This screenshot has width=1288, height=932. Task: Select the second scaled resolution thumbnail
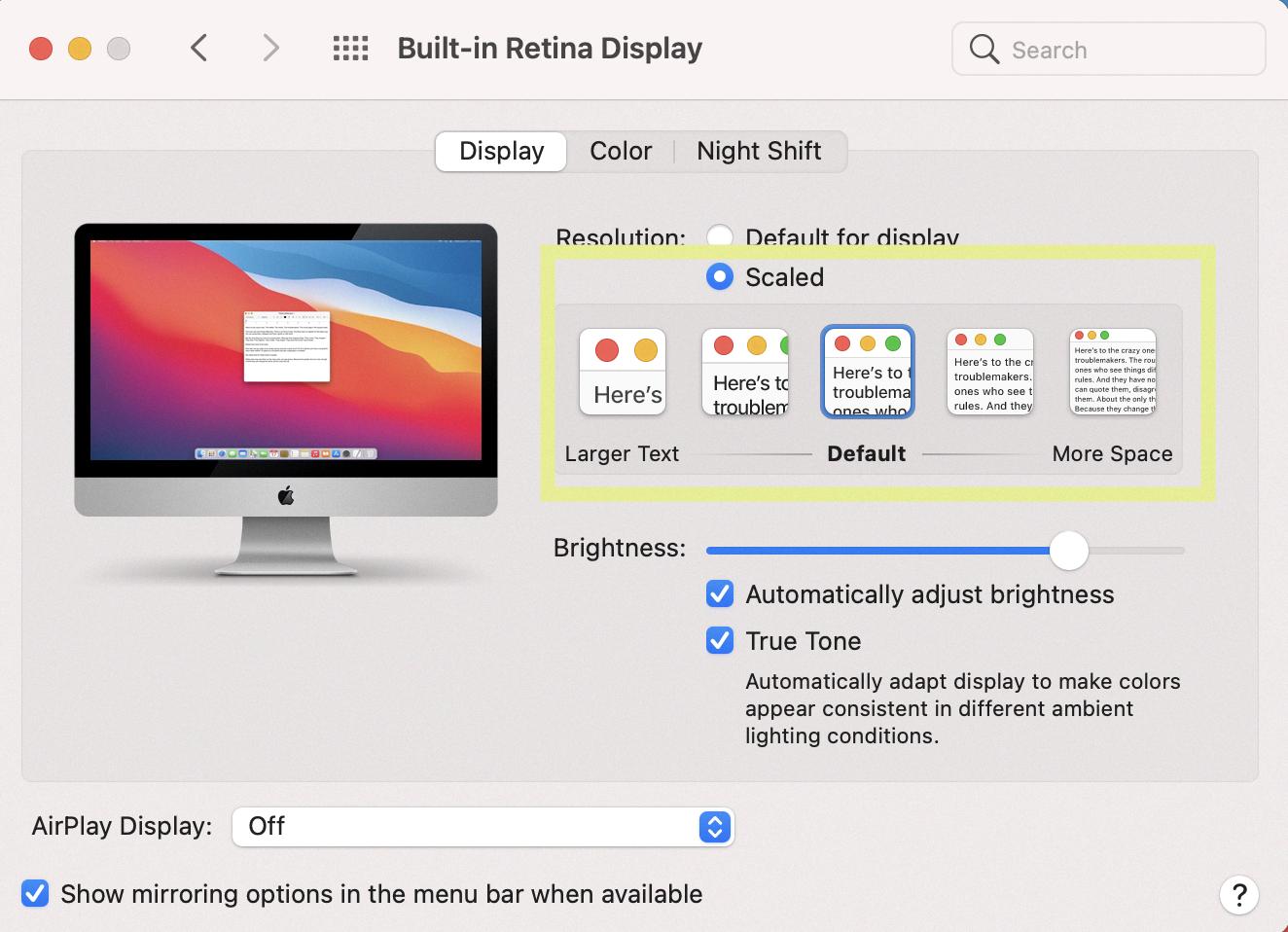coord(744,371)
